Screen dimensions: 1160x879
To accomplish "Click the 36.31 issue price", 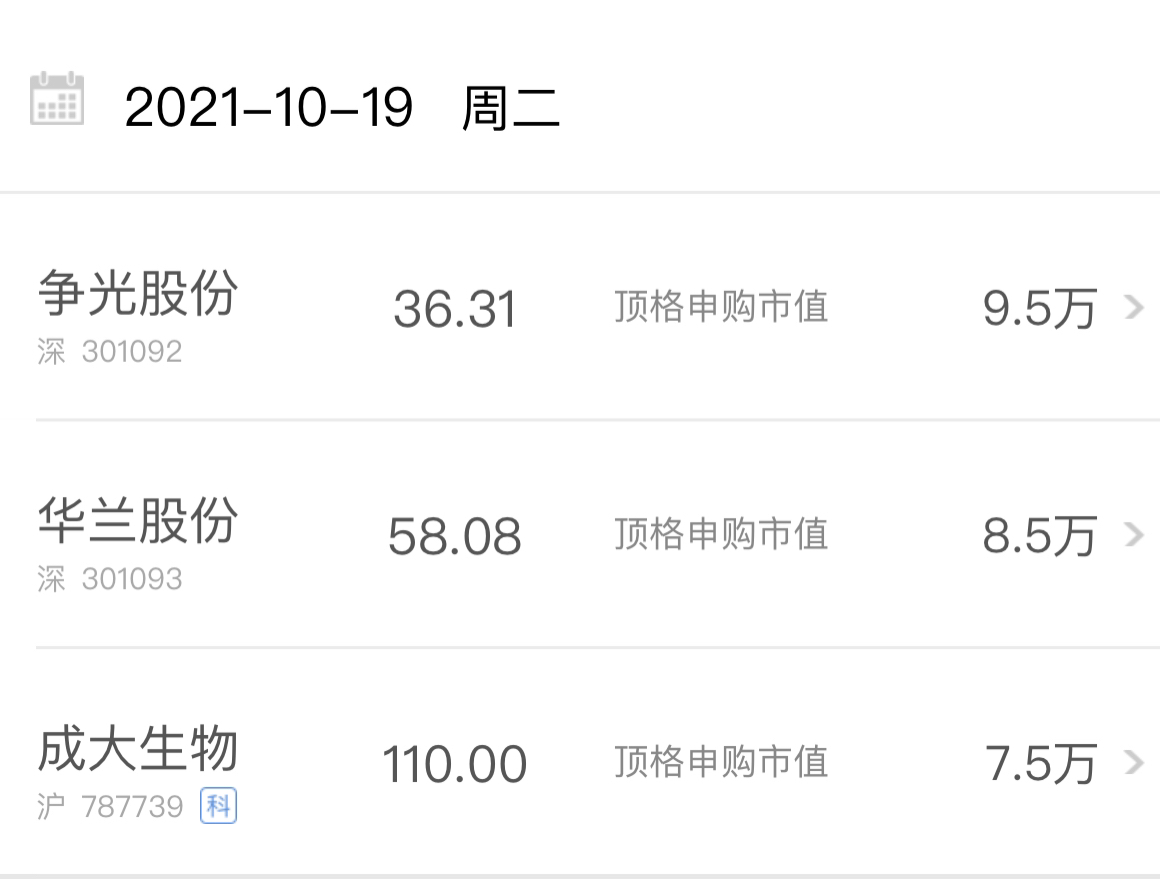I will 454,309.
